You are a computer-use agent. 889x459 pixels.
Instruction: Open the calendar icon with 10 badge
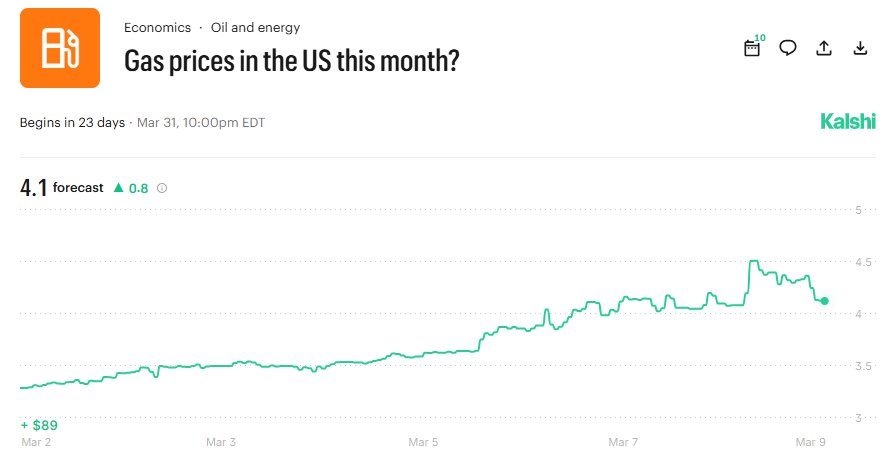pos(753,48)
